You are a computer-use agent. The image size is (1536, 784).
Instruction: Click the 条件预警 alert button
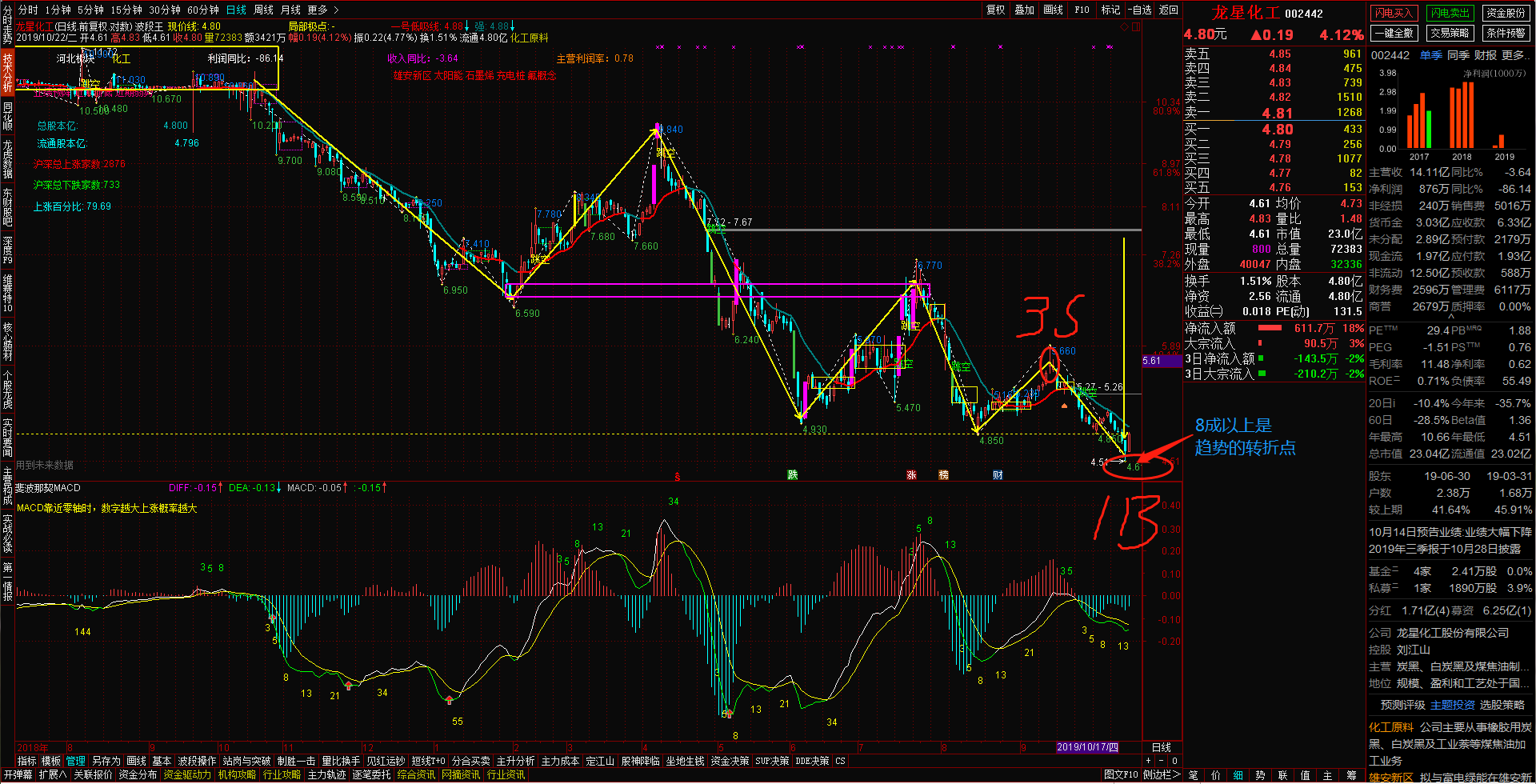click(x=1506, y=33)
